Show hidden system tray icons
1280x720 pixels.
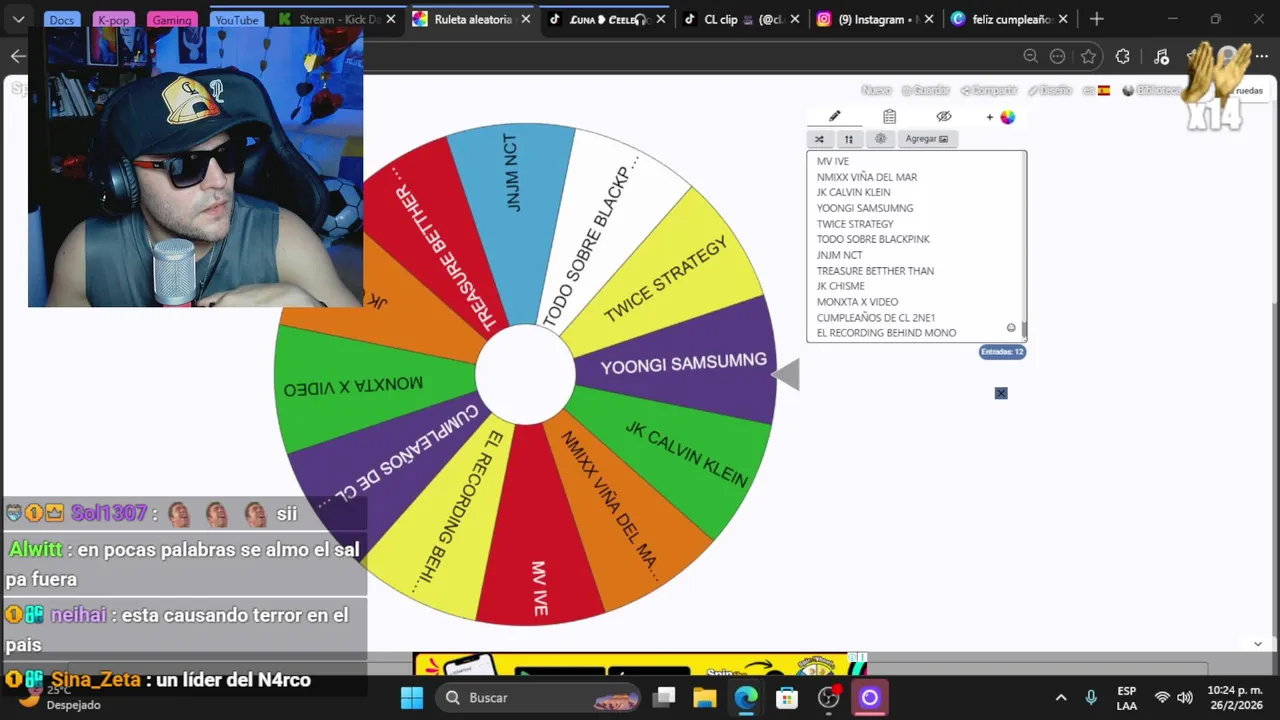(x=1061, y=697)
